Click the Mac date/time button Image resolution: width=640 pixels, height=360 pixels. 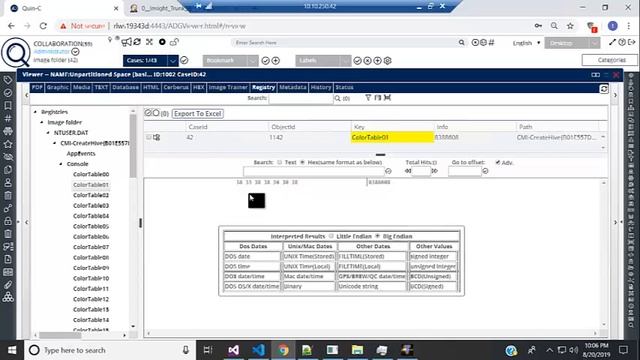coord(309,276)
